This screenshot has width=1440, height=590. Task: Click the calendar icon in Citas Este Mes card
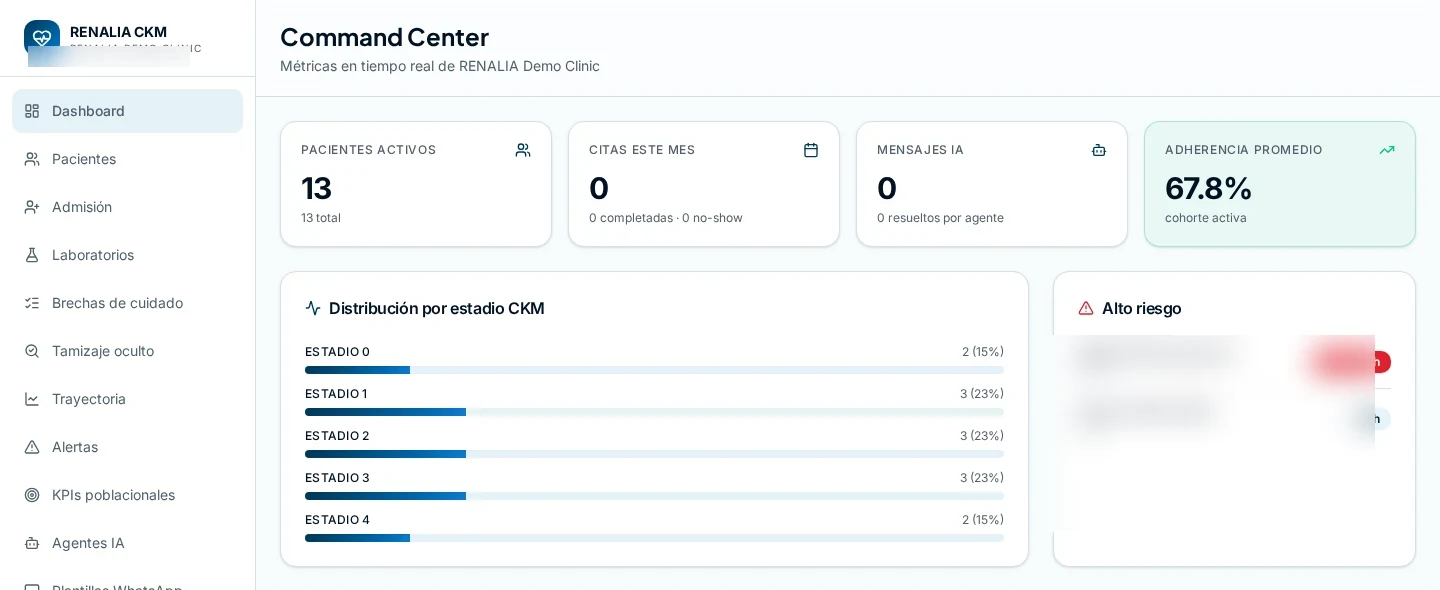[x=811, y=150]
